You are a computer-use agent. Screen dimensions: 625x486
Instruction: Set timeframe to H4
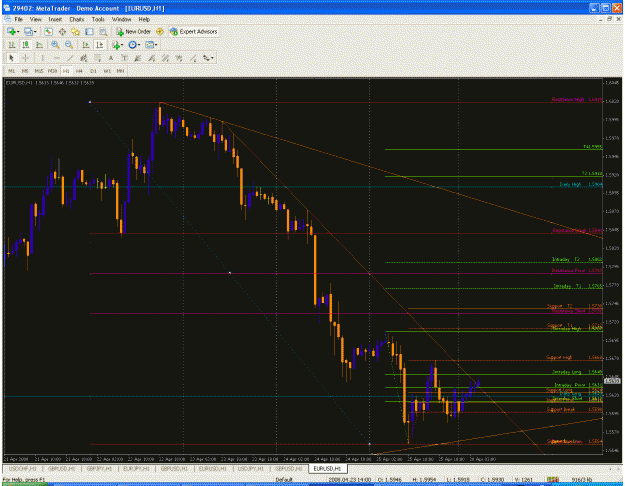click(x=79, y=71)
